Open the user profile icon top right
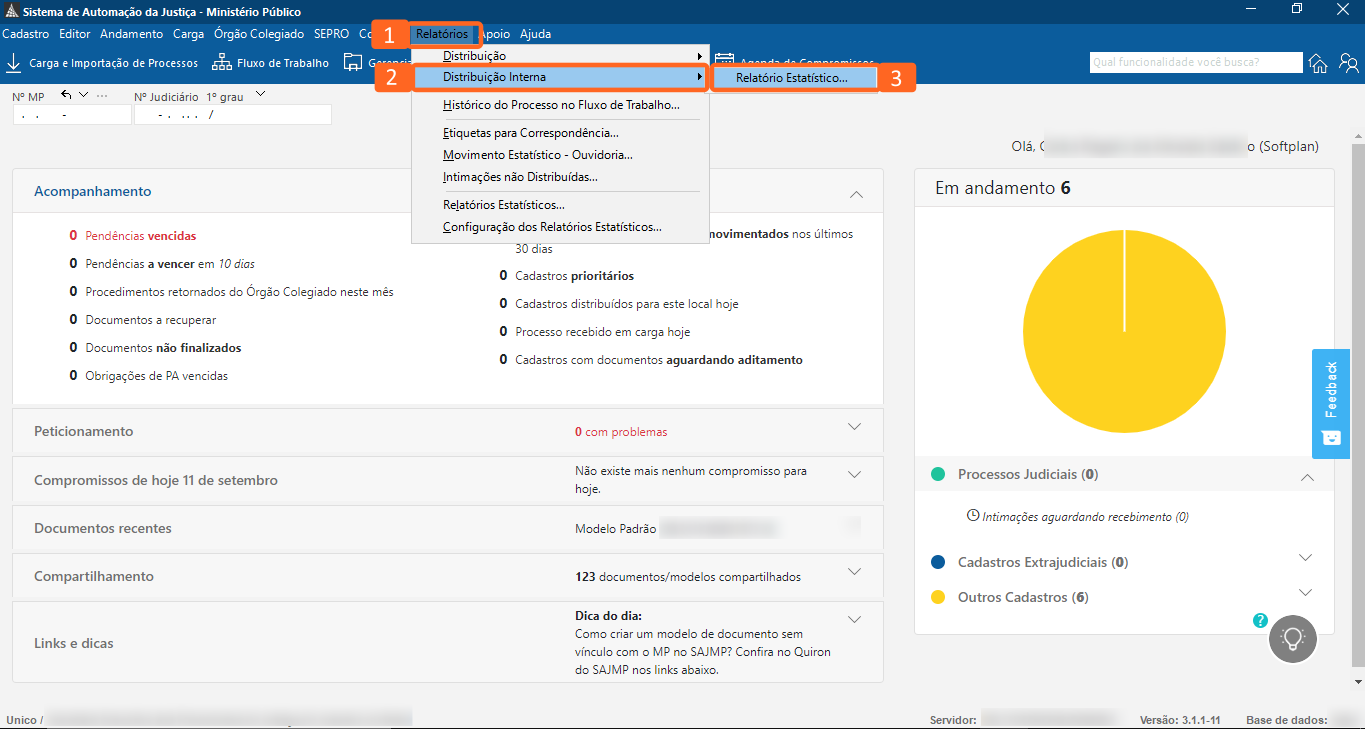Viewport: 1365px width, 729px height. coord(1350,62)
